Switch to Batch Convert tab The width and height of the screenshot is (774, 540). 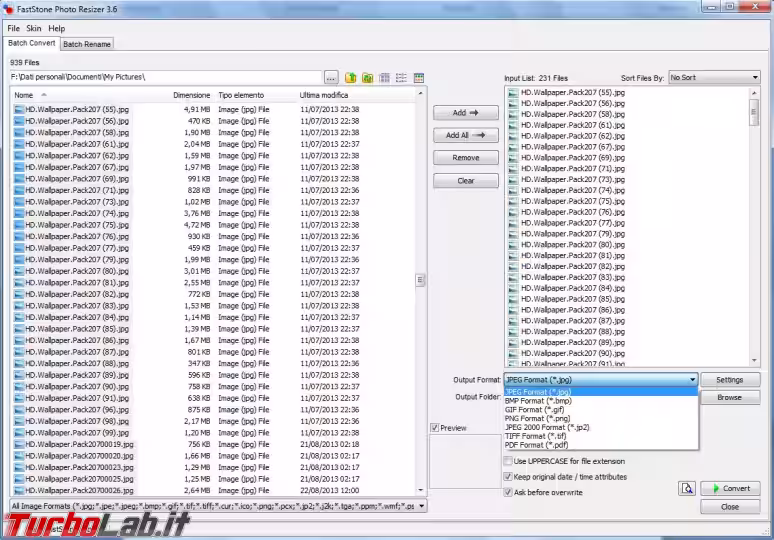[32, 43]
